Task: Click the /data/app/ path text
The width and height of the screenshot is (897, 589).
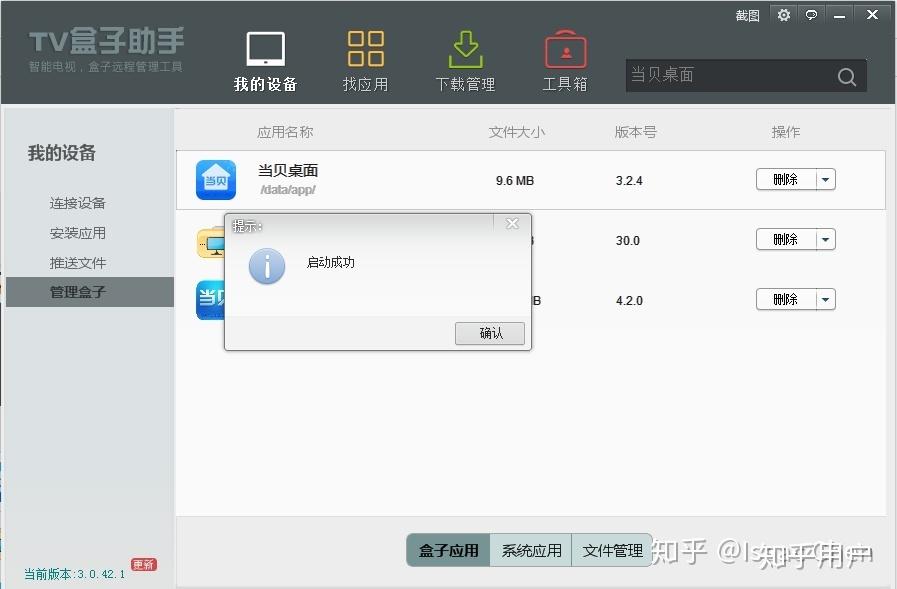Action: click(288, 190)
